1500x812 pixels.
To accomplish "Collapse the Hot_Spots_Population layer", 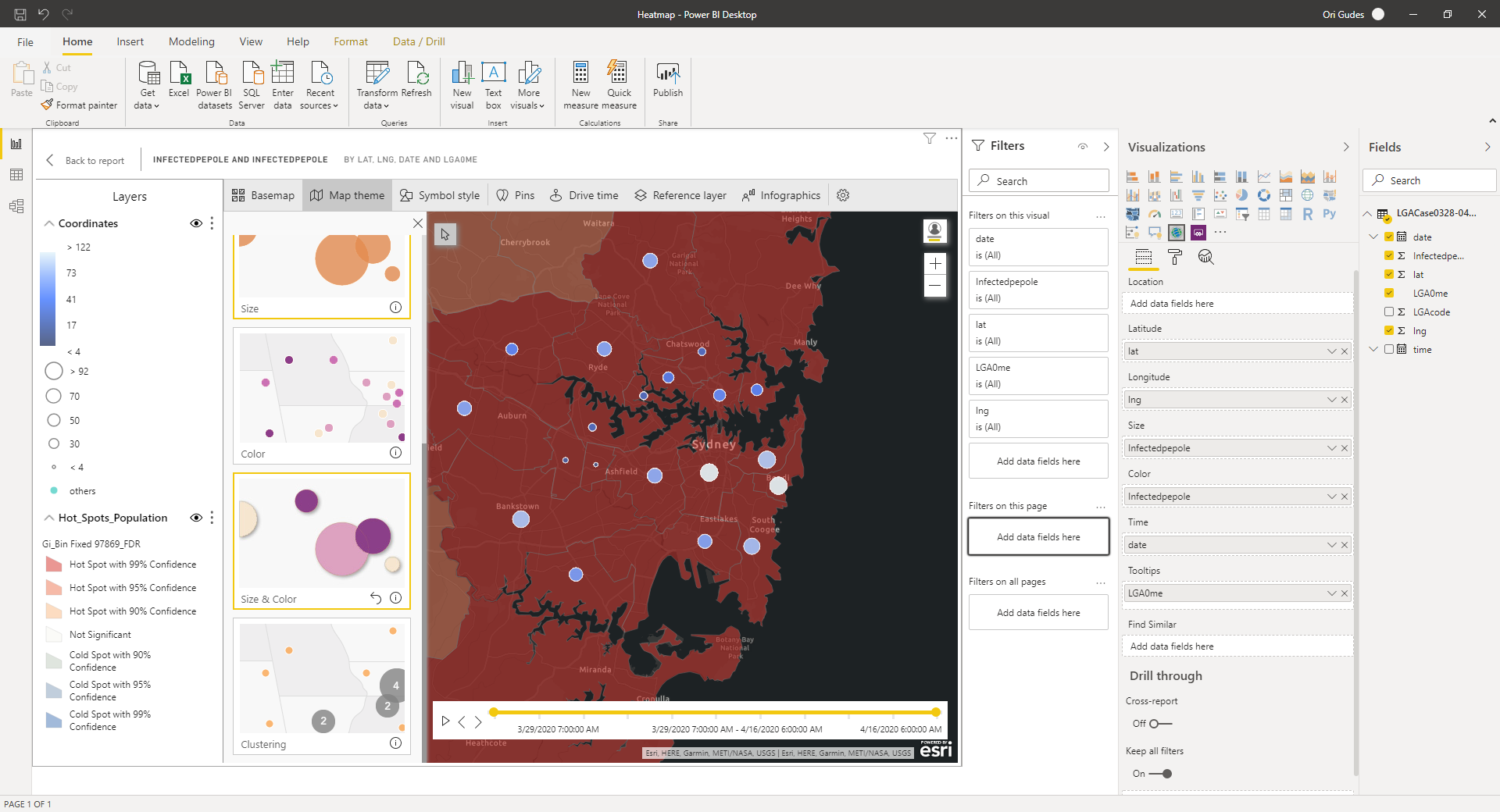I will (x=49, y=518).
